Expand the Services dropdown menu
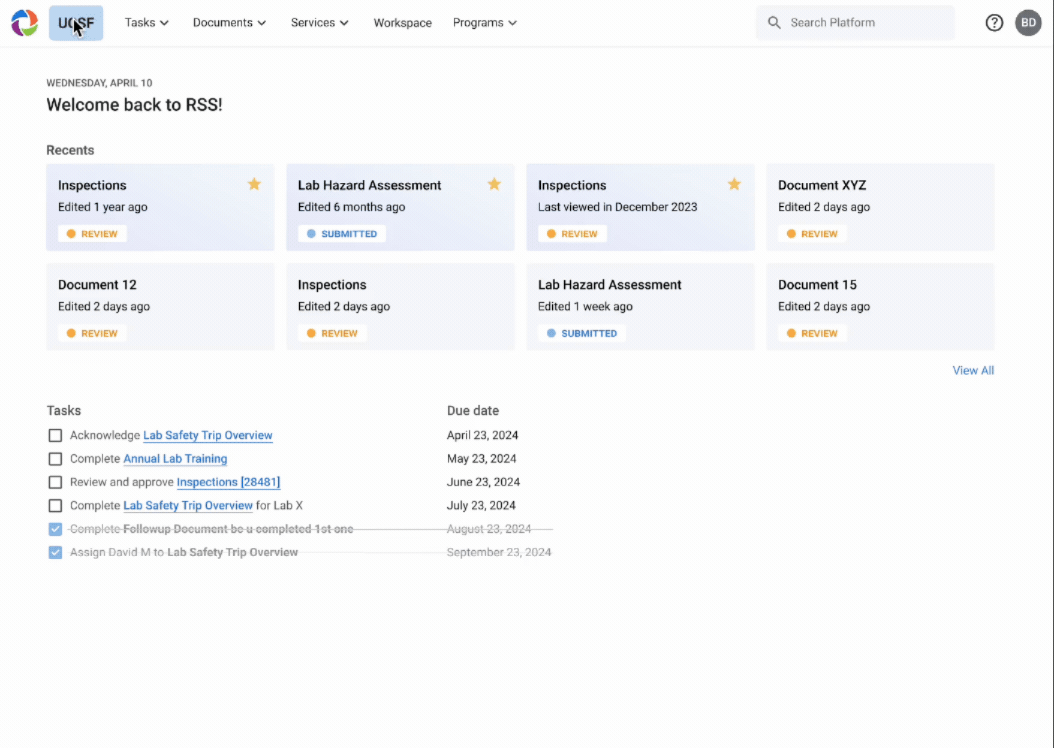This screenshot has width=1054, height=748. click(x=319, y=23)
